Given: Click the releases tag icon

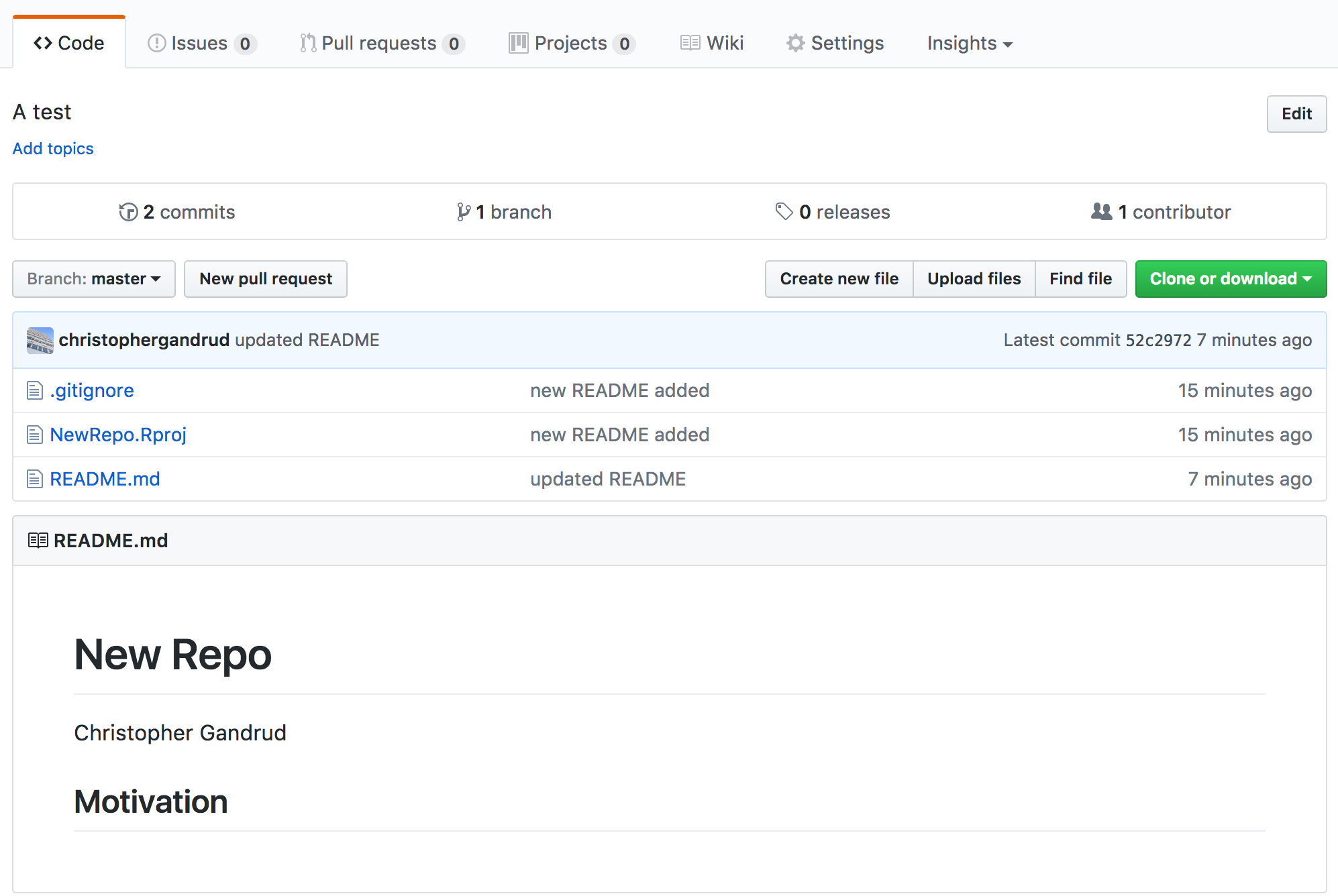Looking at the screenshot, I should pyautogui.click(x=784, y=212).
